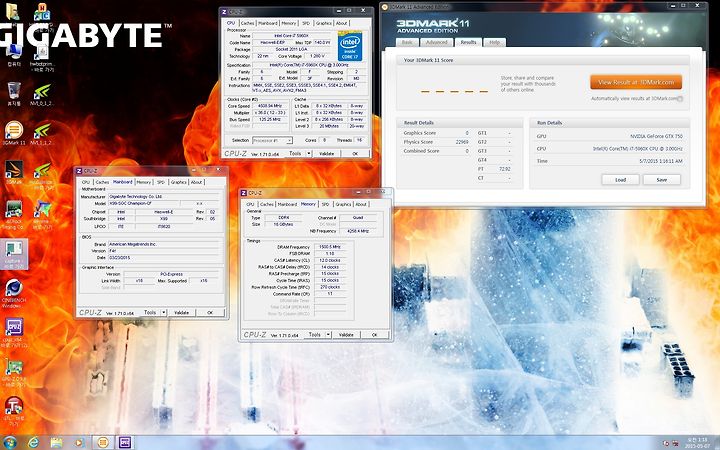Open the NVI_0_1_2 NVIDIA desktop icon
The image size is (720, 450).
tap(42, 95)
